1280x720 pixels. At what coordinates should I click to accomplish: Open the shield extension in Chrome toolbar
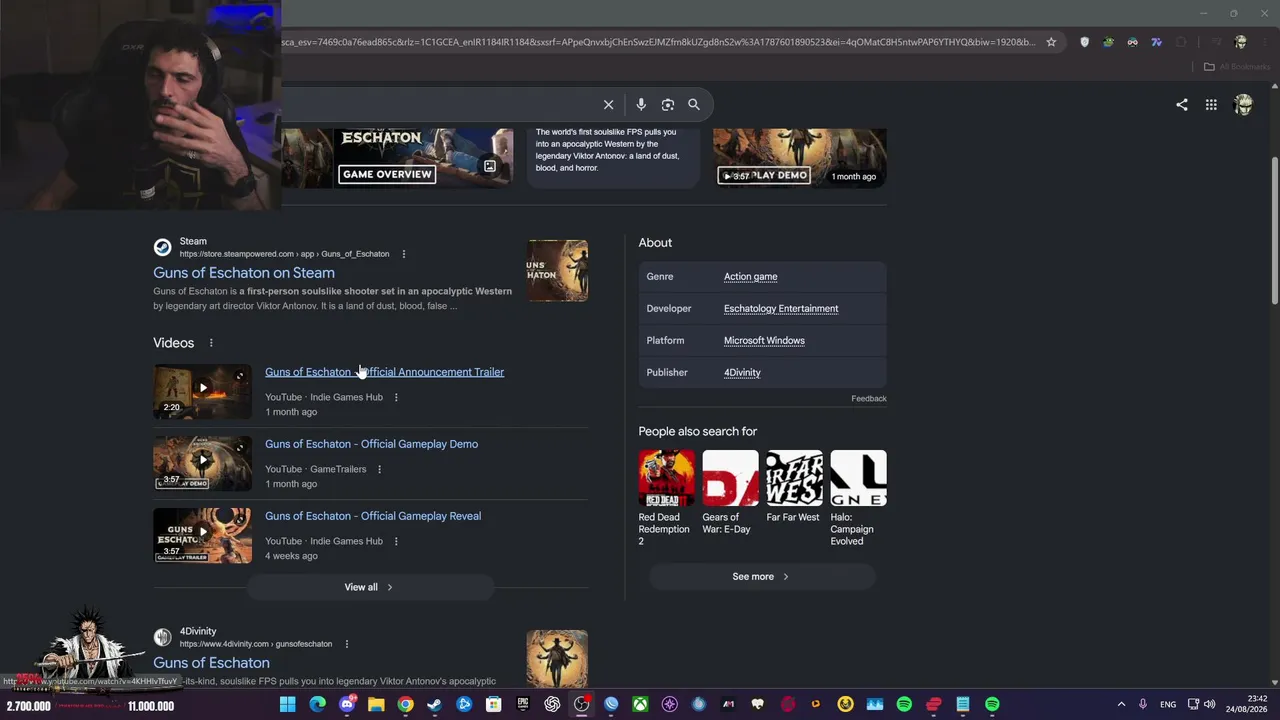point(1084,42)
